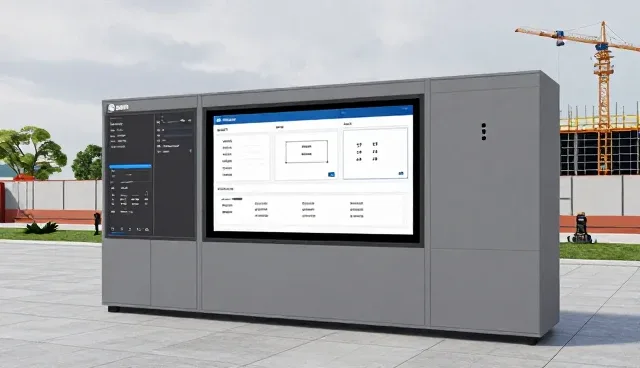Click the outlined rectangle in the middle card

[307, 151]
